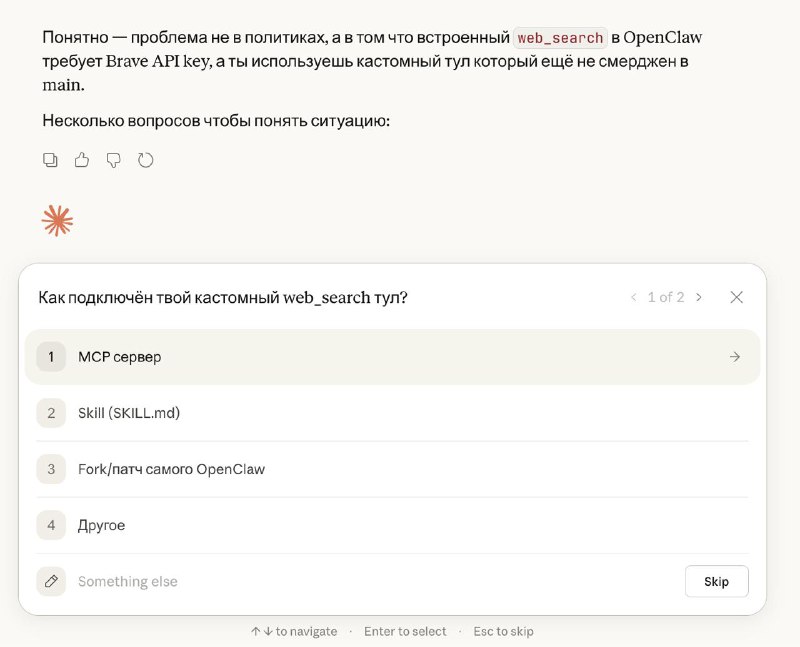This screenshot has width=800, height=647.
Task: Choose the МСР сервер answer
Action: (120, 356)
